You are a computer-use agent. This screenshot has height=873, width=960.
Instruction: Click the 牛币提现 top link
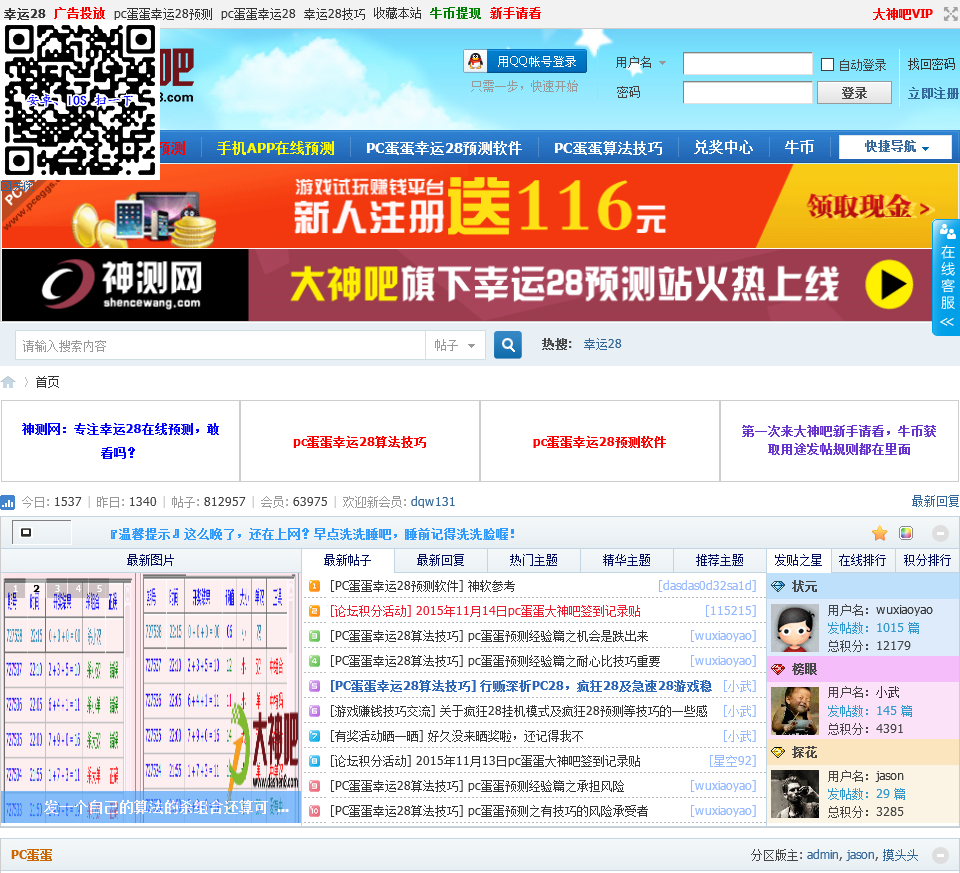click(456, 13)
